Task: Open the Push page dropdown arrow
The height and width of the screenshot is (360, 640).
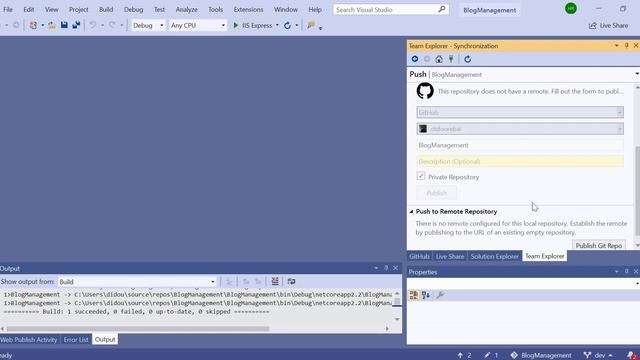Action: [x=637, y=74]
